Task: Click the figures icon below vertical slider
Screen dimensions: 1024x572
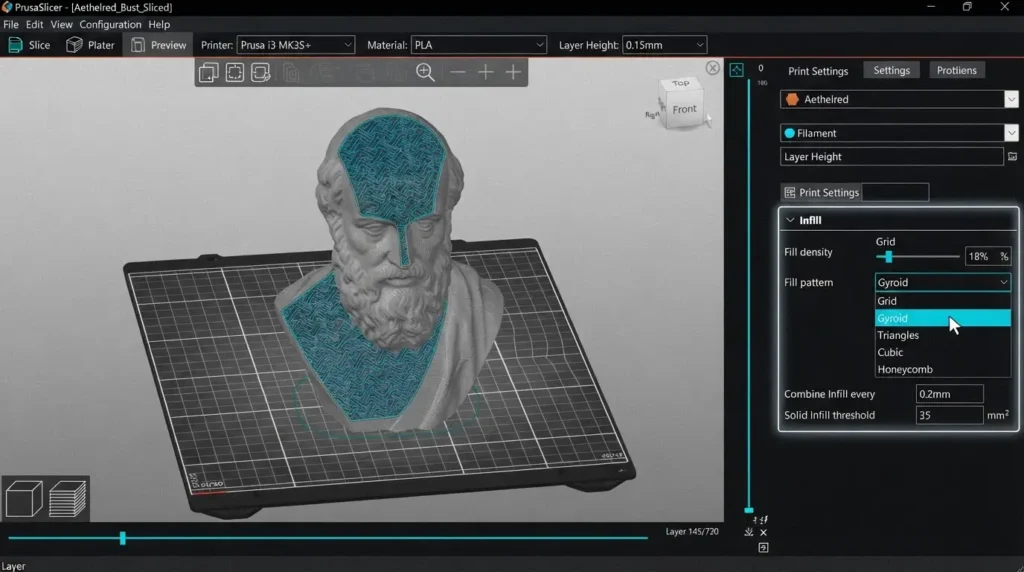Action: tap(761, 520)
